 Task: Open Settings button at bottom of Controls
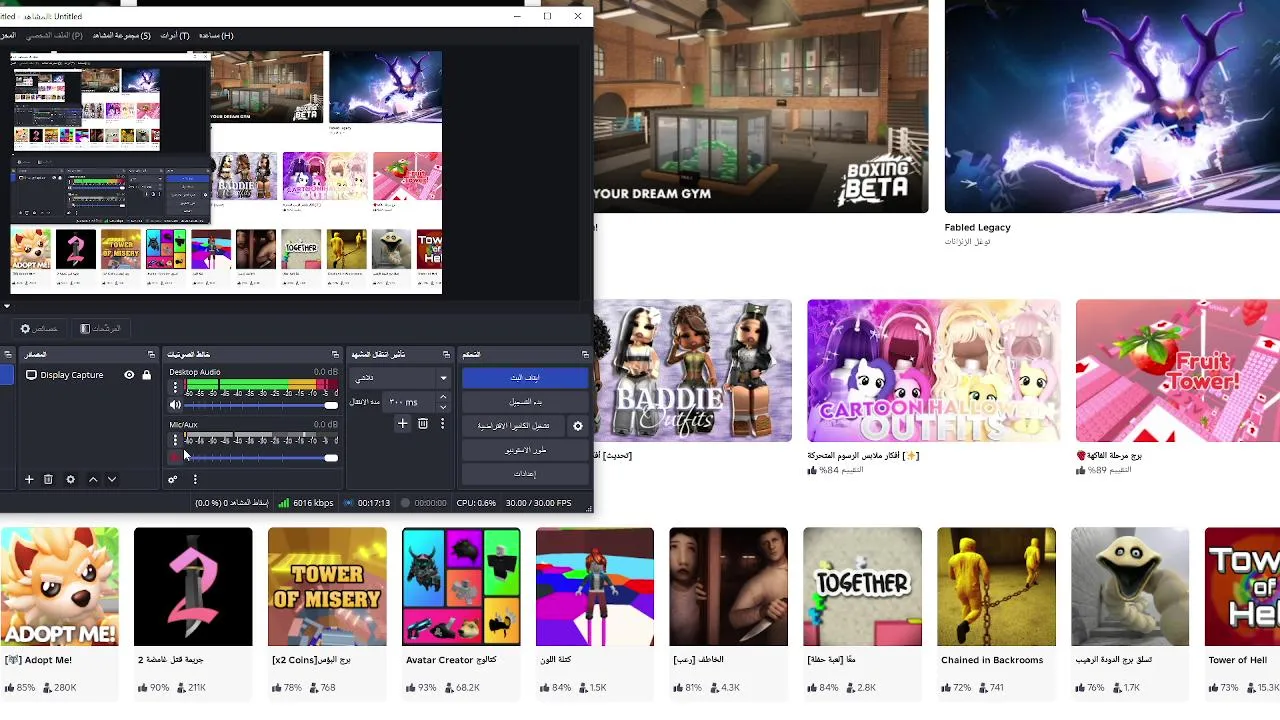(525, 473)
